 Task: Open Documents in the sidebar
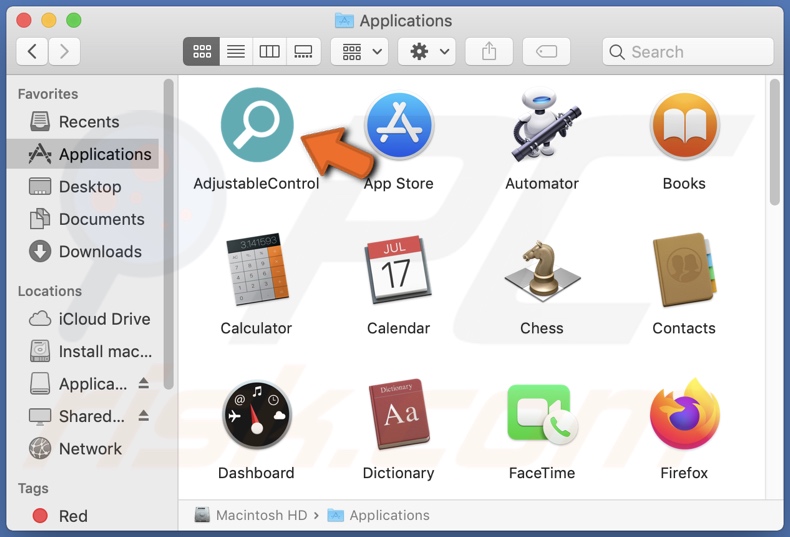tap(83, 219)
